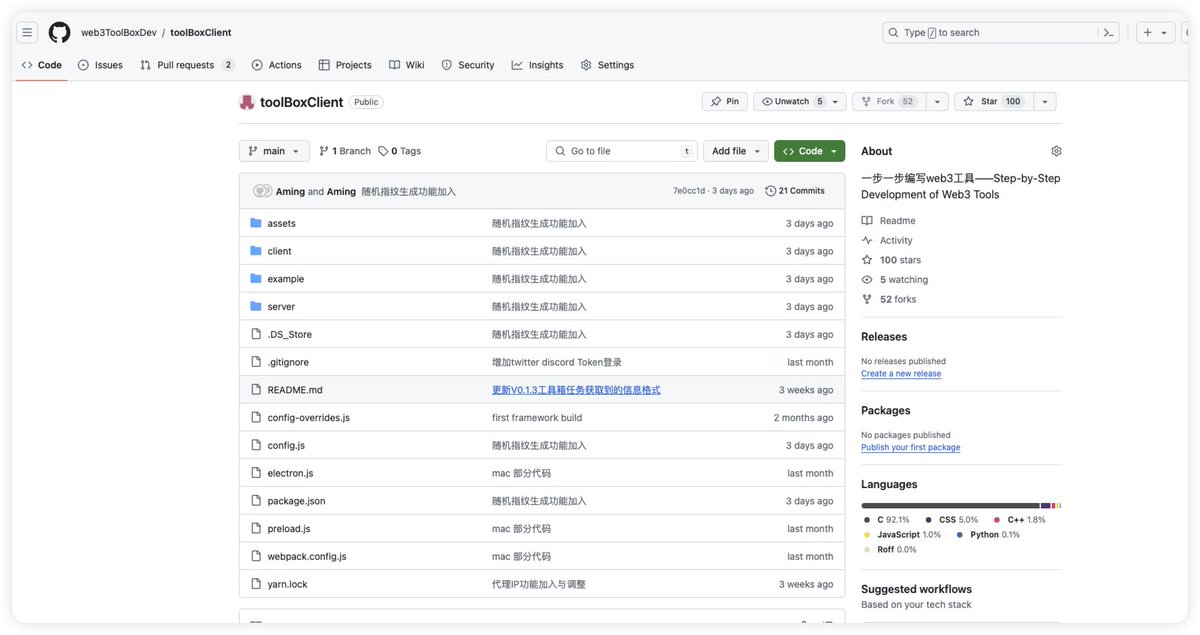Open the web3ToolBoxDev owner link
The image size is (1200, 635).
(x=119, y=33)
